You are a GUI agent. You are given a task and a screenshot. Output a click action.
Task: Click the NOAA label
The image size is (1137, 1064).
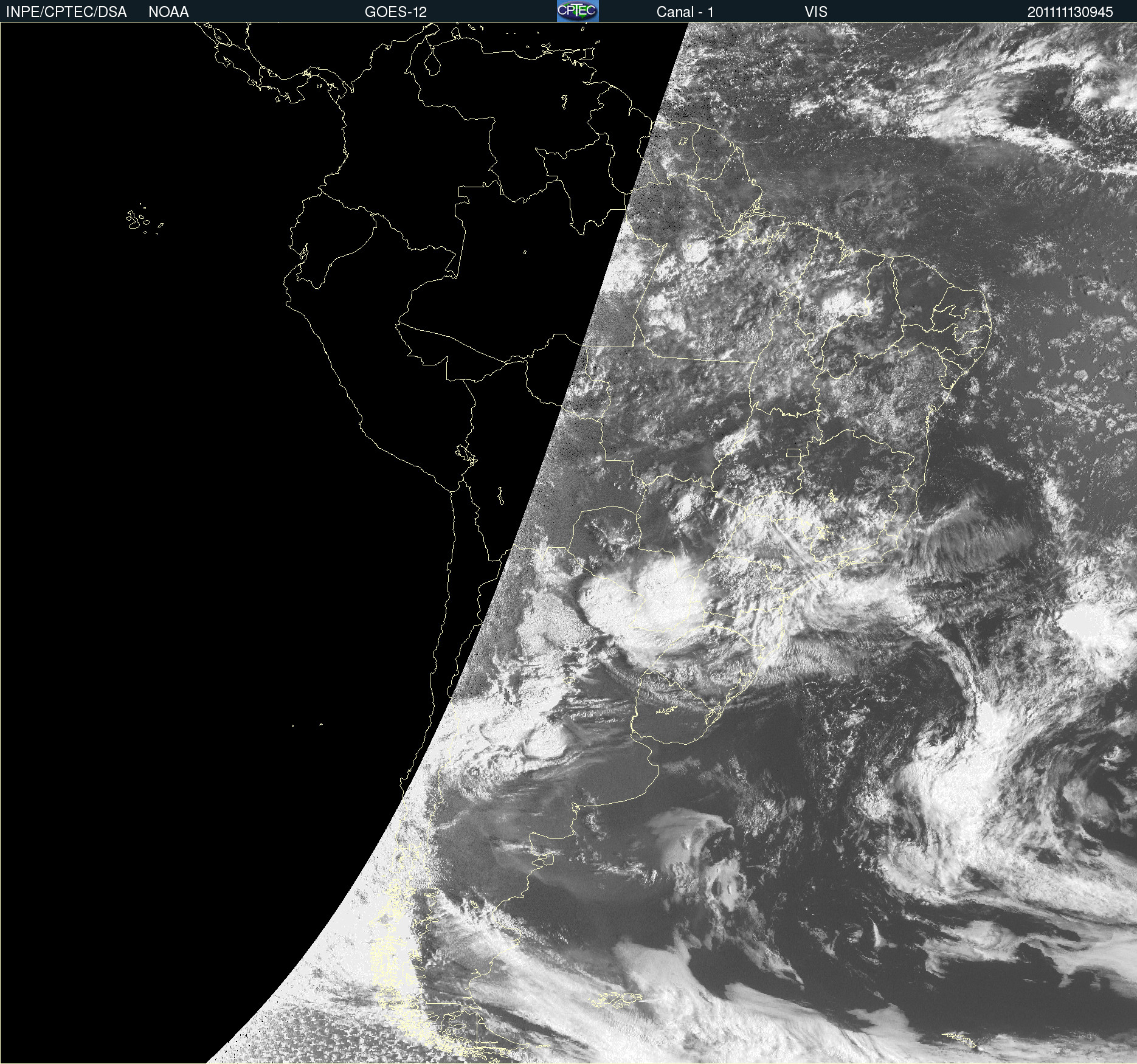tap(168, 12)
